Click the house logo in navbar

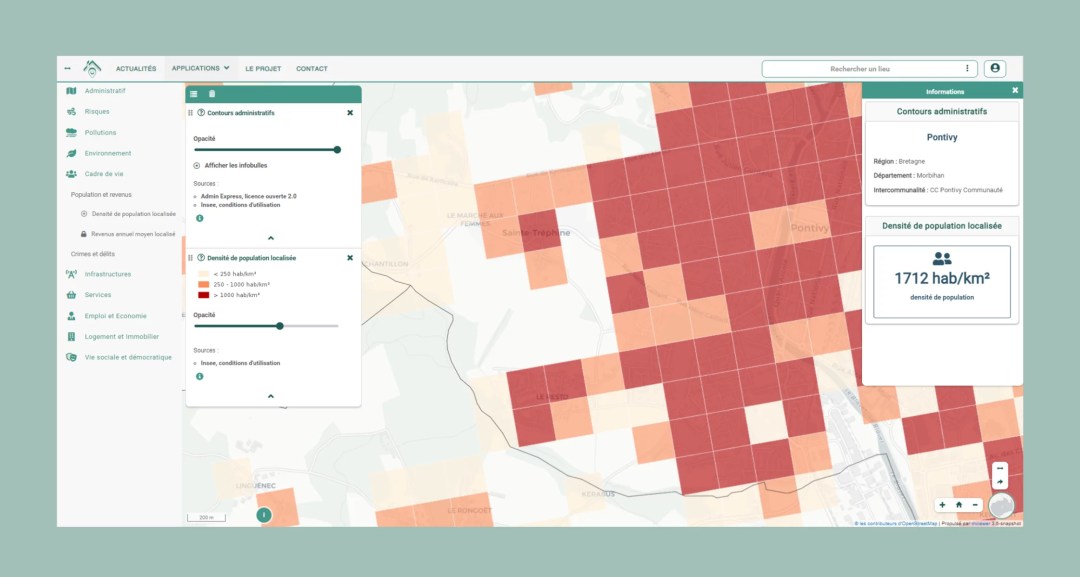click(92, 67)
